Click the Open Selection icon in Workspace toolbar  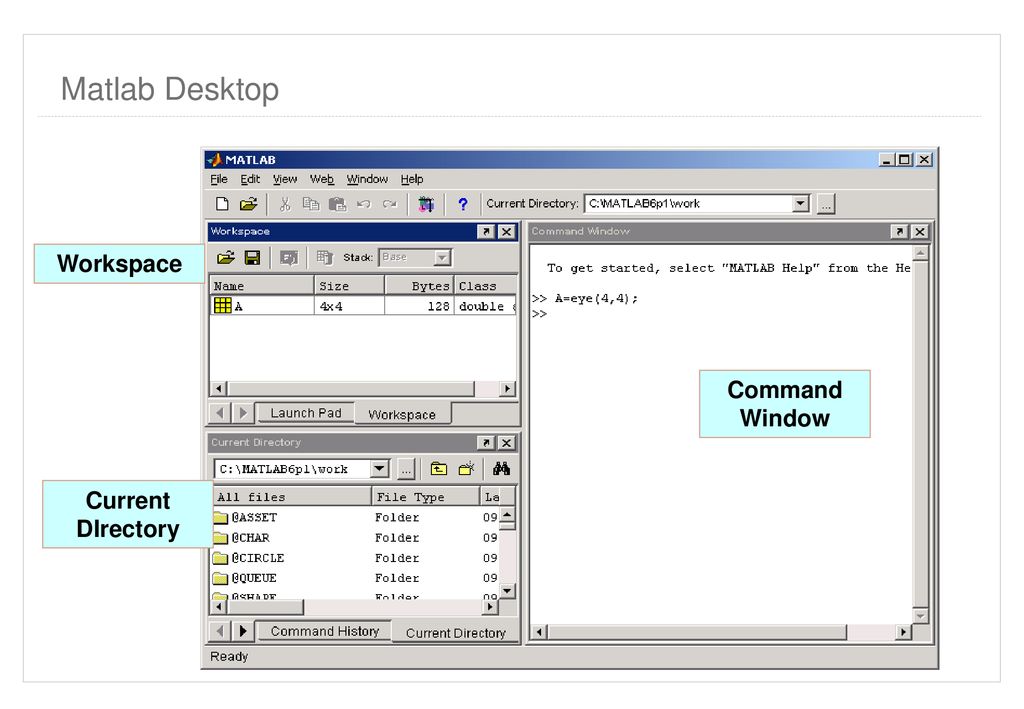(289, 258)
